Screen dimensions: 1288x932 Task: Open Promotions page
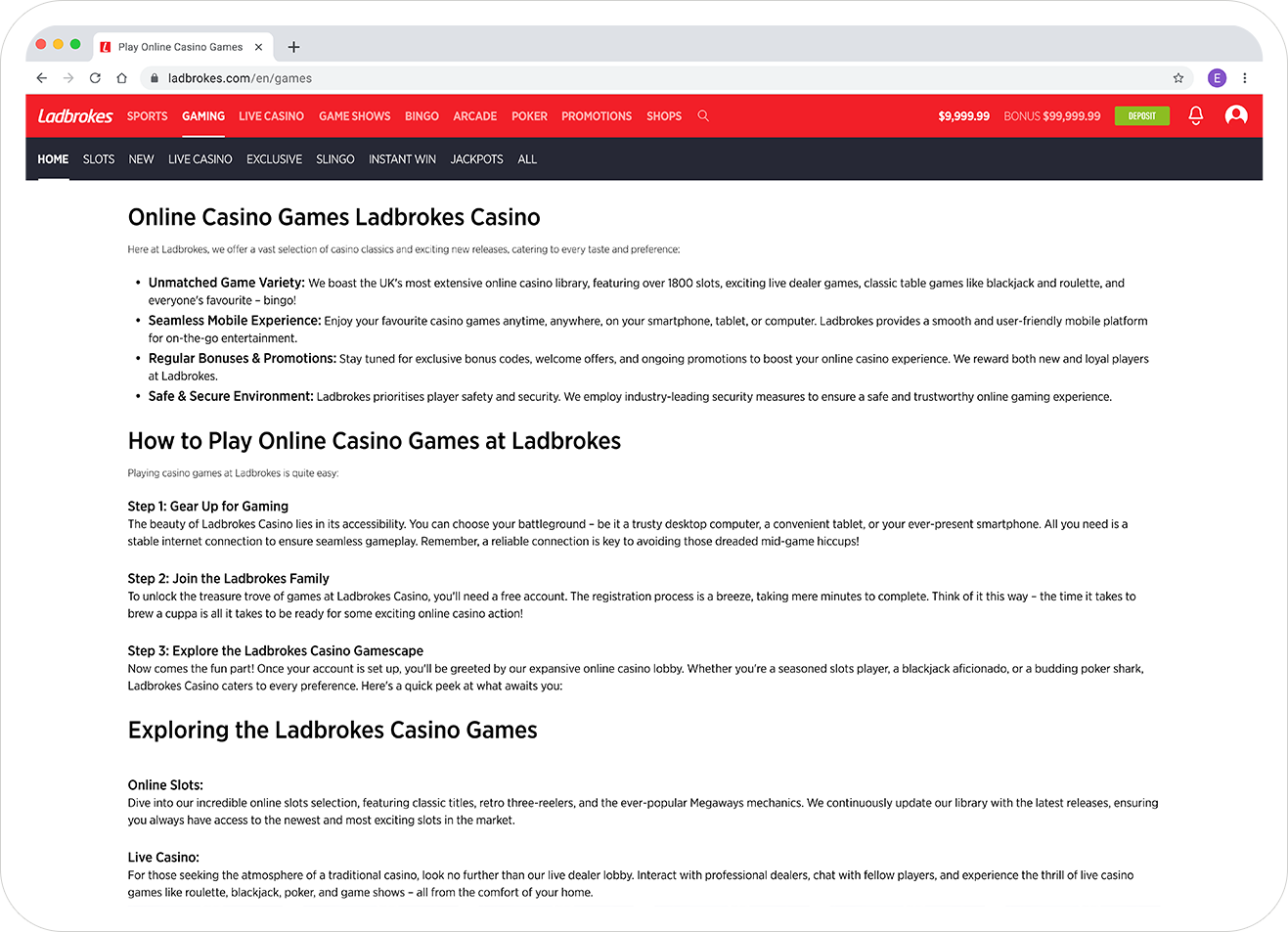tap(597, 116)
